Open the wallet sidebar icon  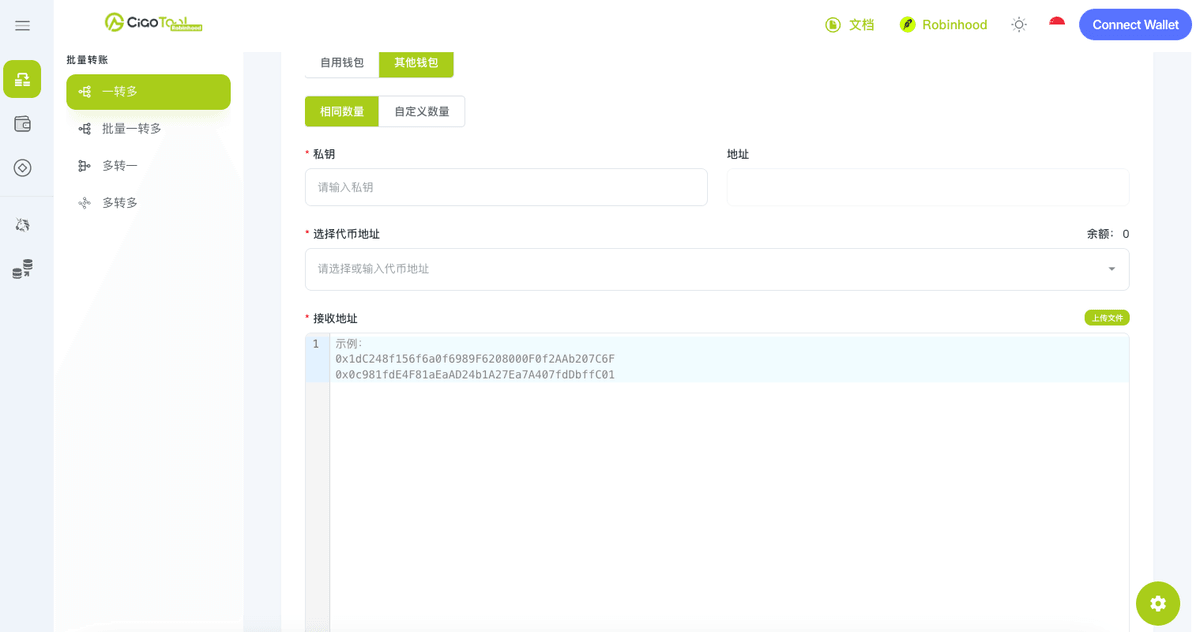point(22,124)
